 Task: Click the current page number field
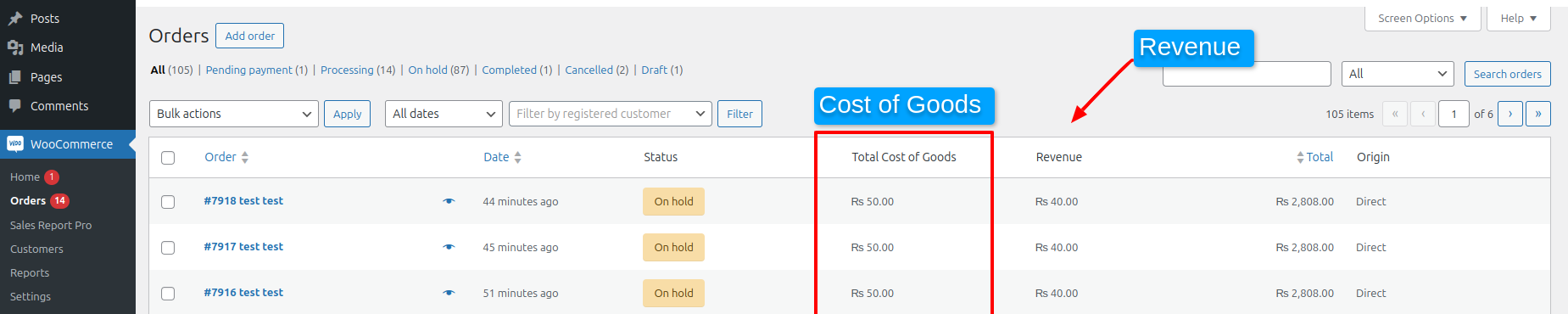[1454, 114]
